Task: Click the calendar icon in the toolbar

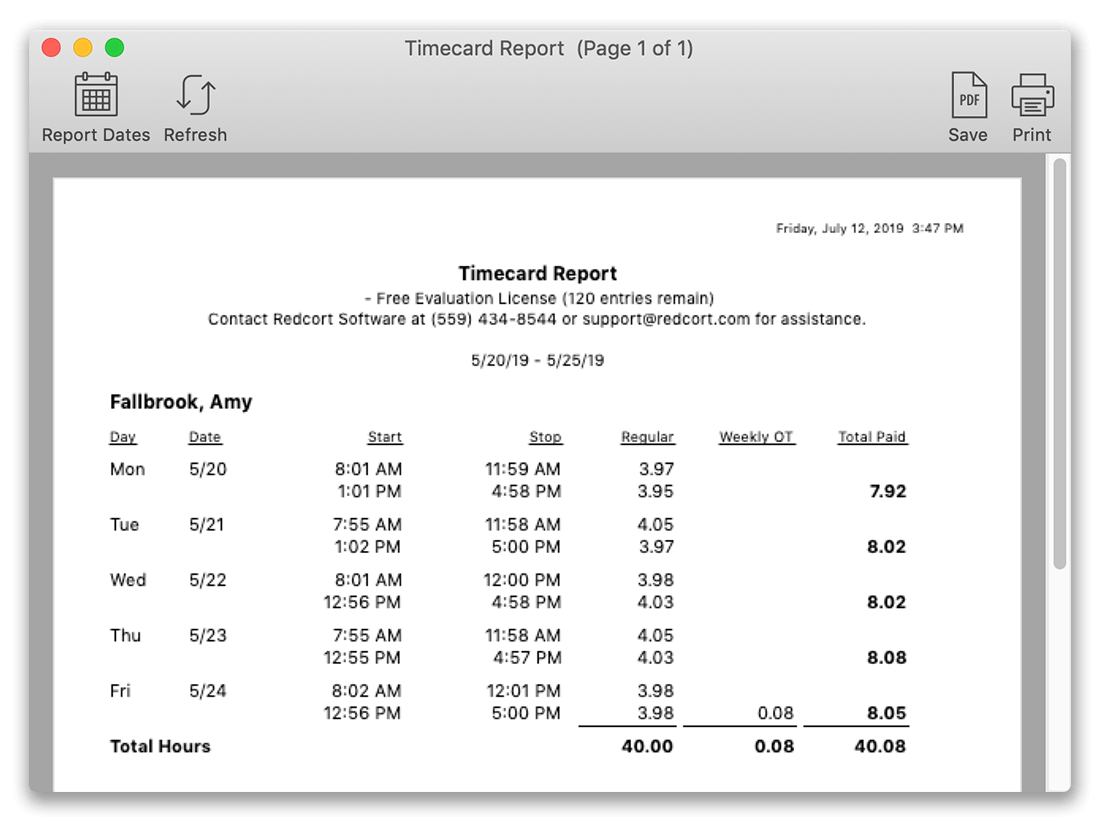Action: (96, 93)
